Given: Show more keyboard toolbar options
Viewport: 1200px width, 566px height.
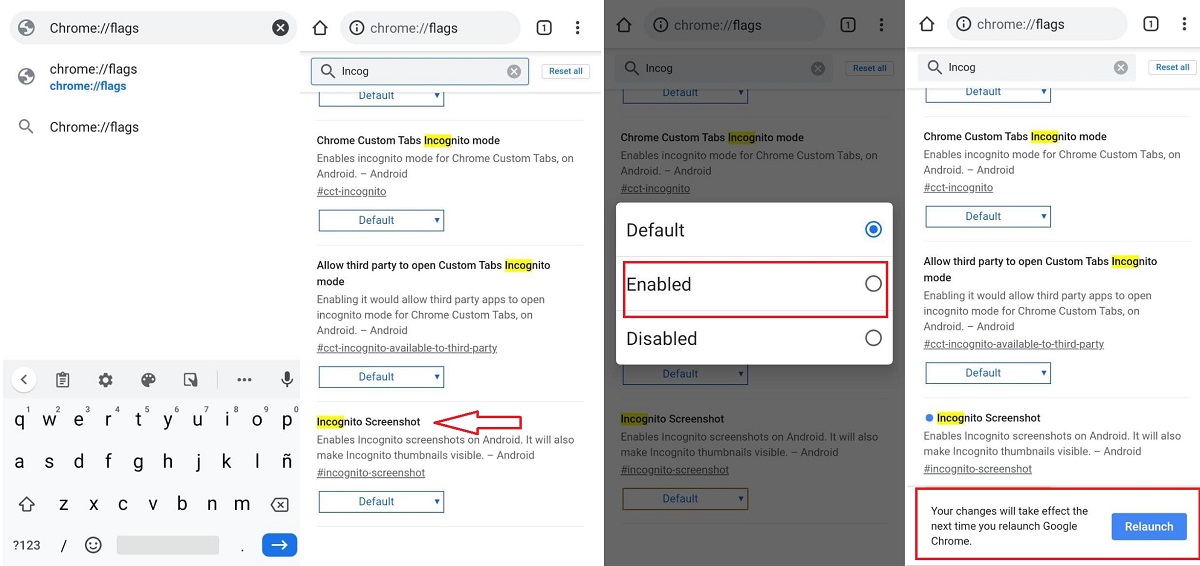Looking at the screenshot, I should (x=244, y=380).
